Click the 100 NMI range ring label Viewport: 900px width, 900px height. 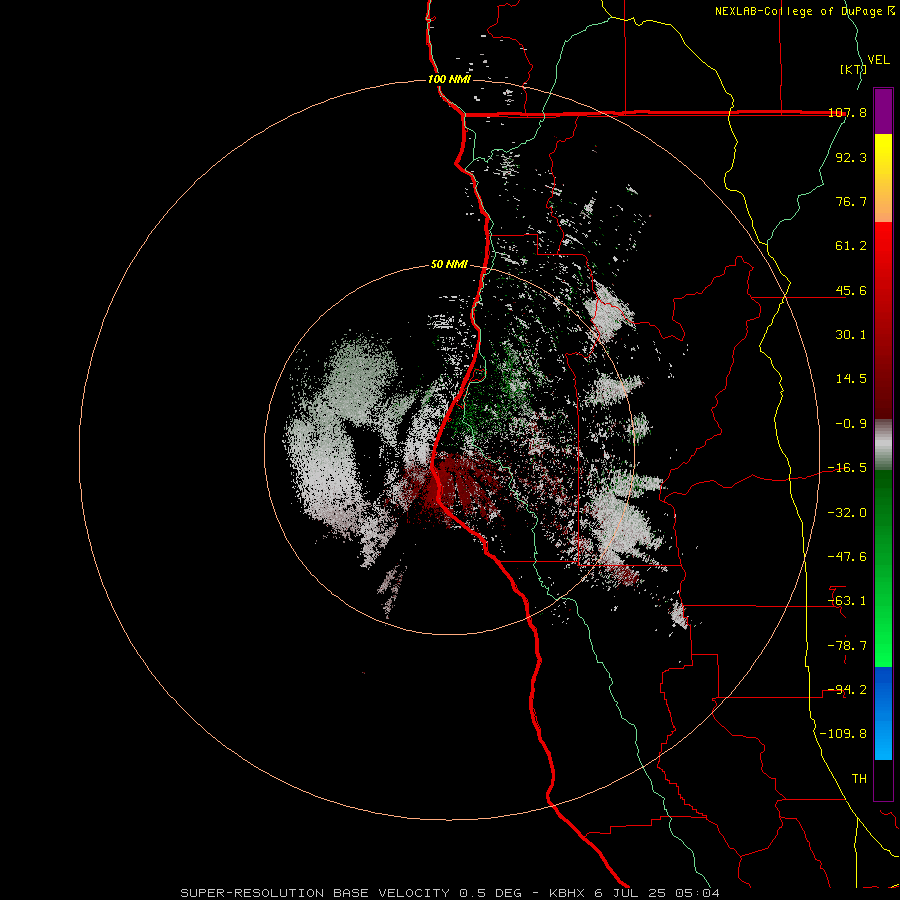[449, 79]
